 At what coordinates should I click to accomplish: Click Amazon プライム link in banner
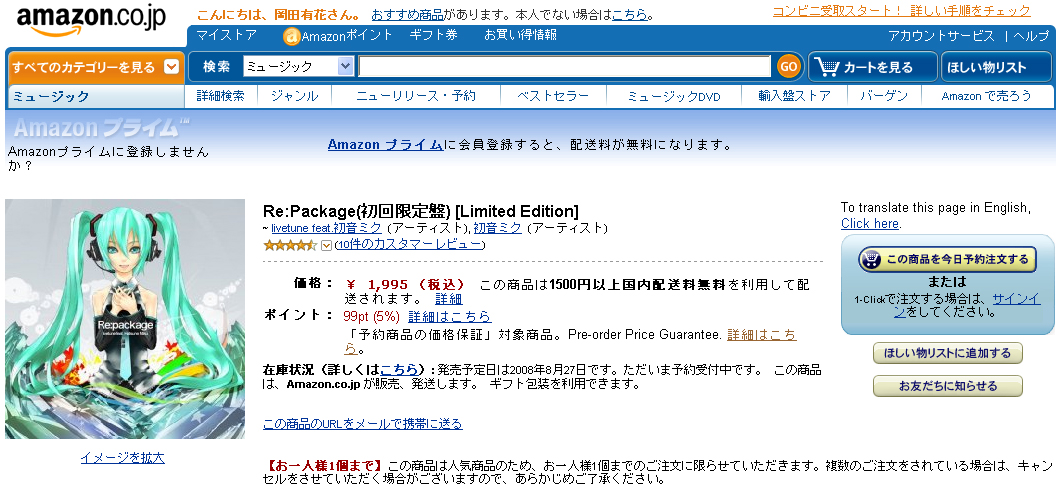click(x=385, y=144)
